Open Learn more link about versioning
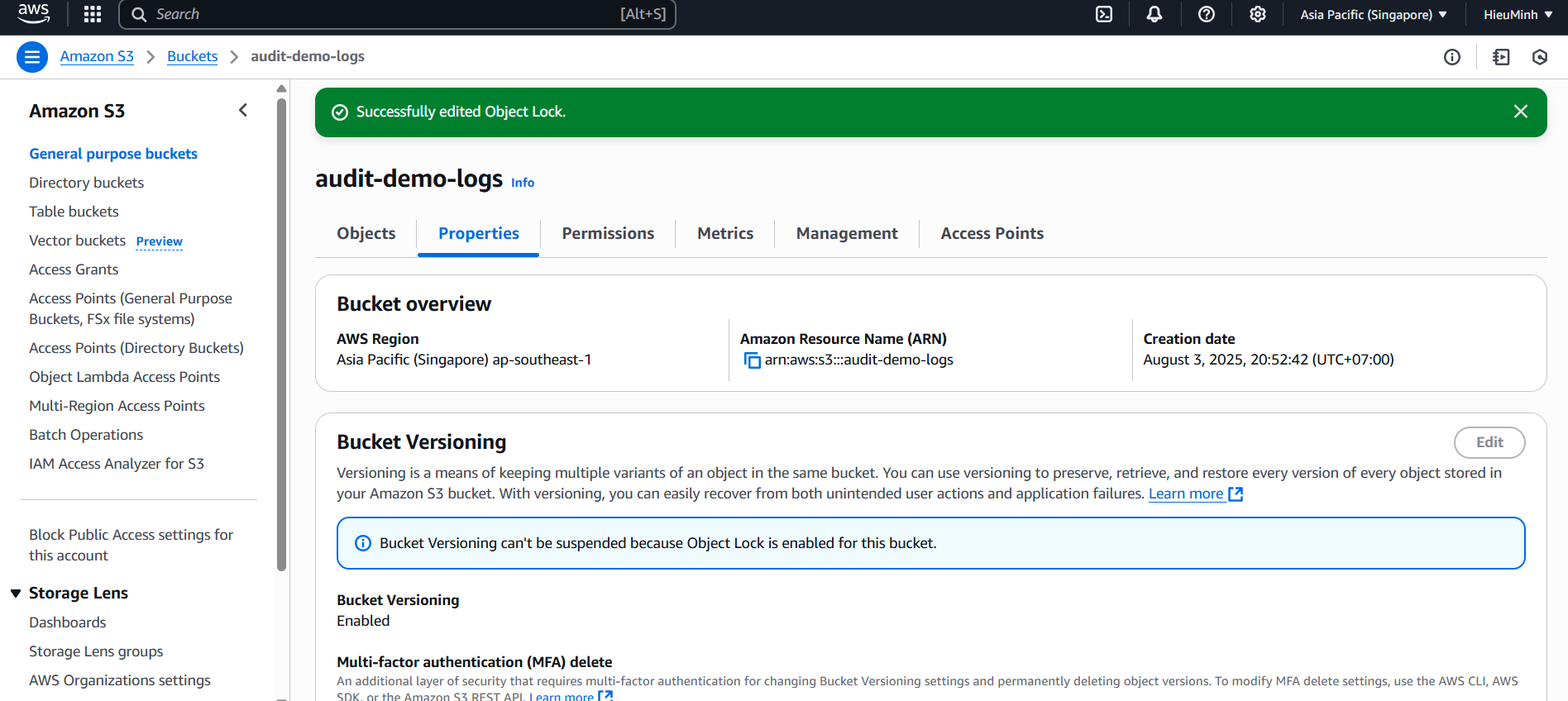Image resolution: width=1568 pixels, height=701 pixels. tap(1195, 494)
